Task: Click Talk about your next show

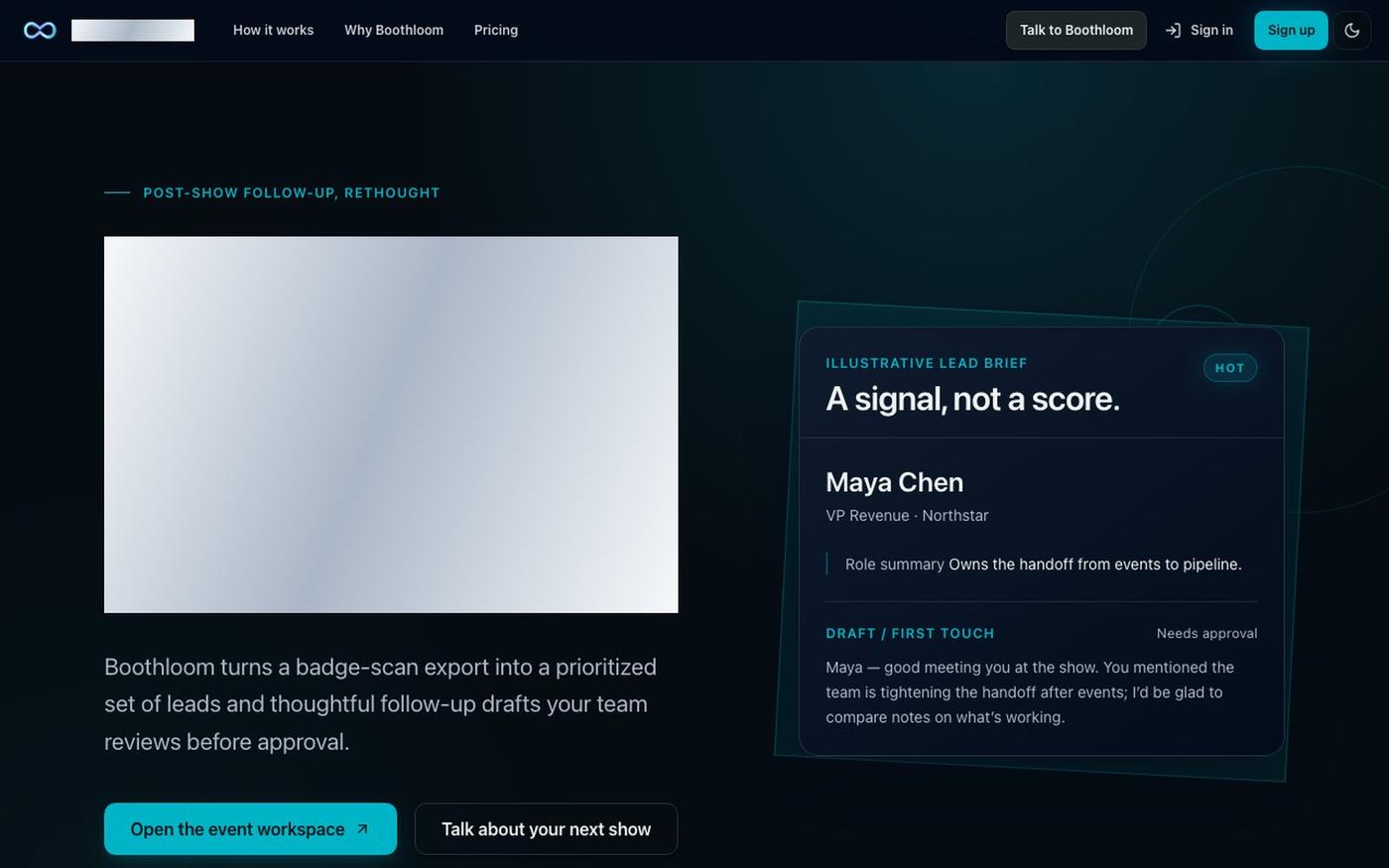Action: pyautogui.click(x=546, y=829)
